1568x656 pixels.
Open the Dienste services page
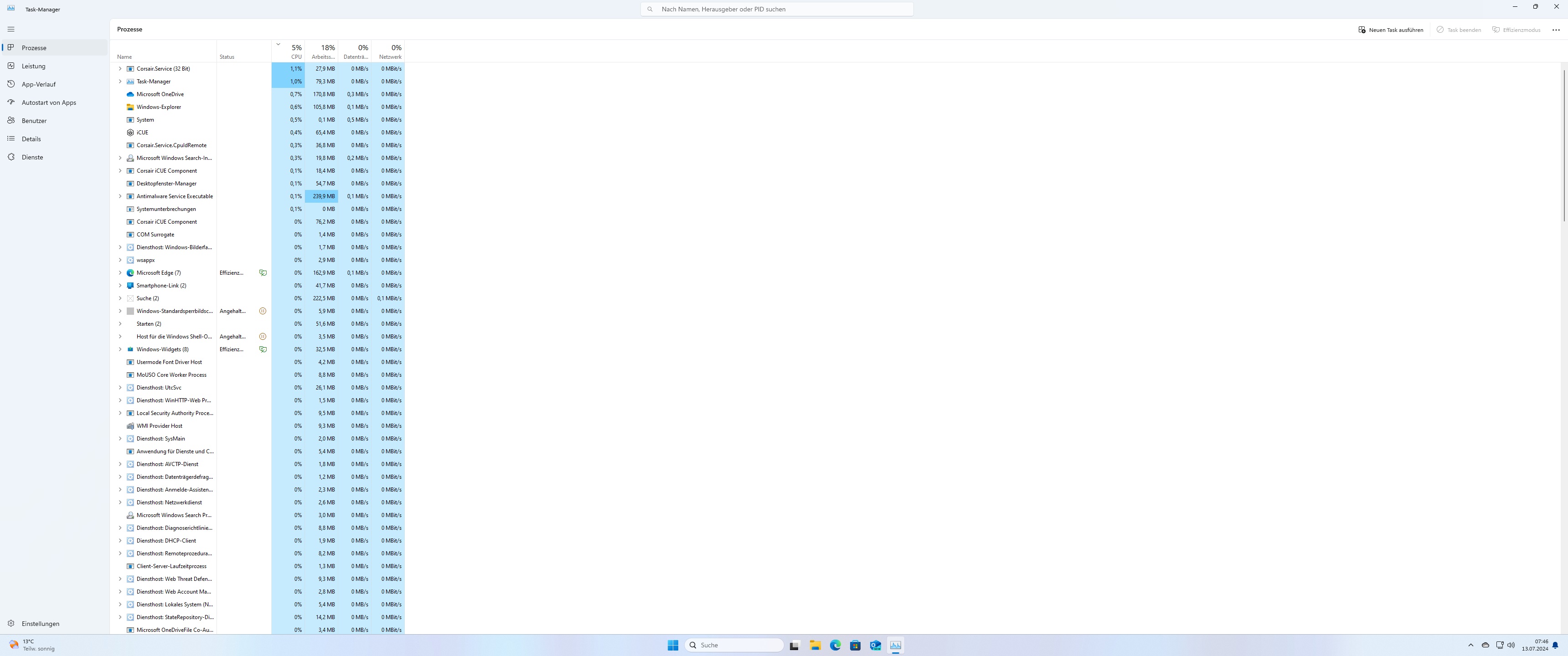click(32, 157)
